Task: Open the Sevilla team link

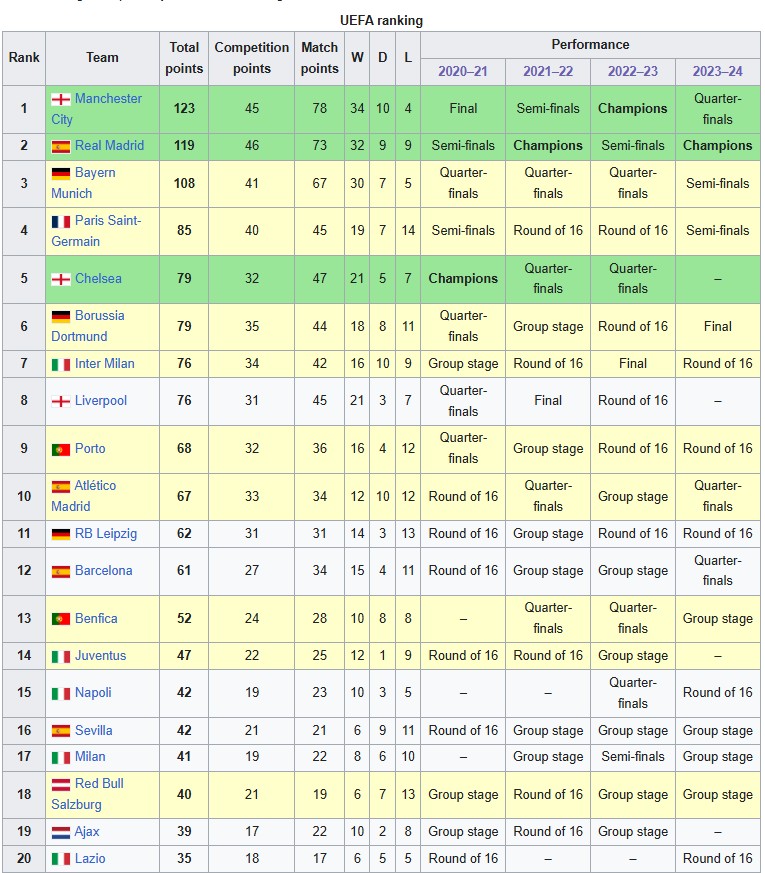Action: [94, 730]
